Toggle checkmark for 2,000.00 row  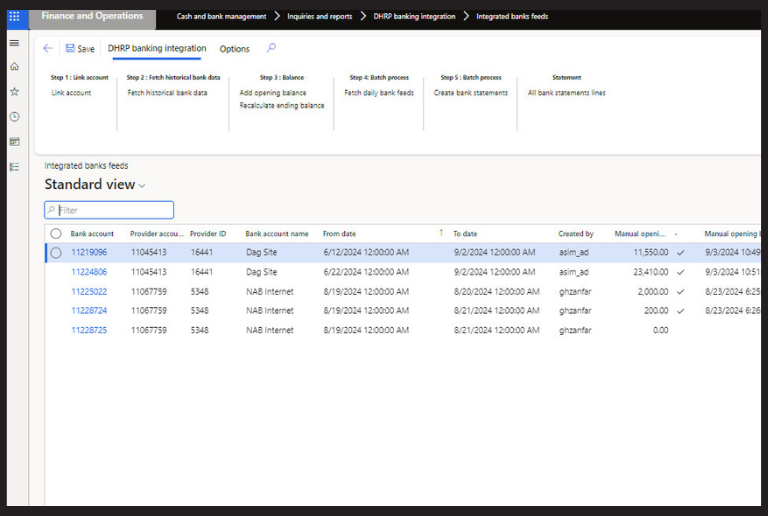pos(680,292)
